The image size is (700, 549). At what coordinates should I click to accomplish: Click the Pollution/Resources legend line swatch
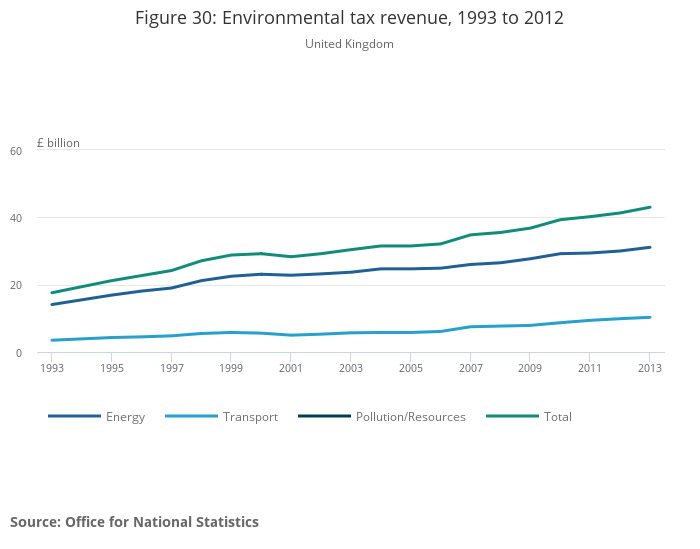pyautogui.click(x=324, y=416)
